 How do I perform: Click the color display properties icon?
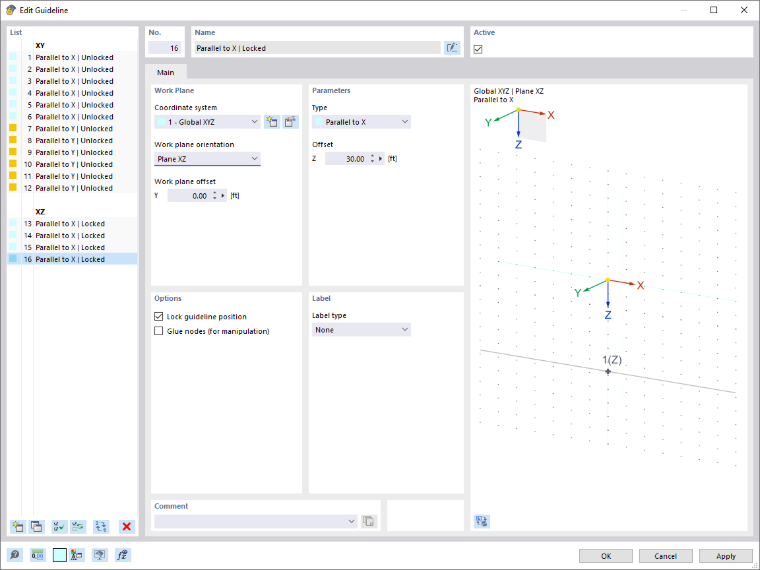77,555
